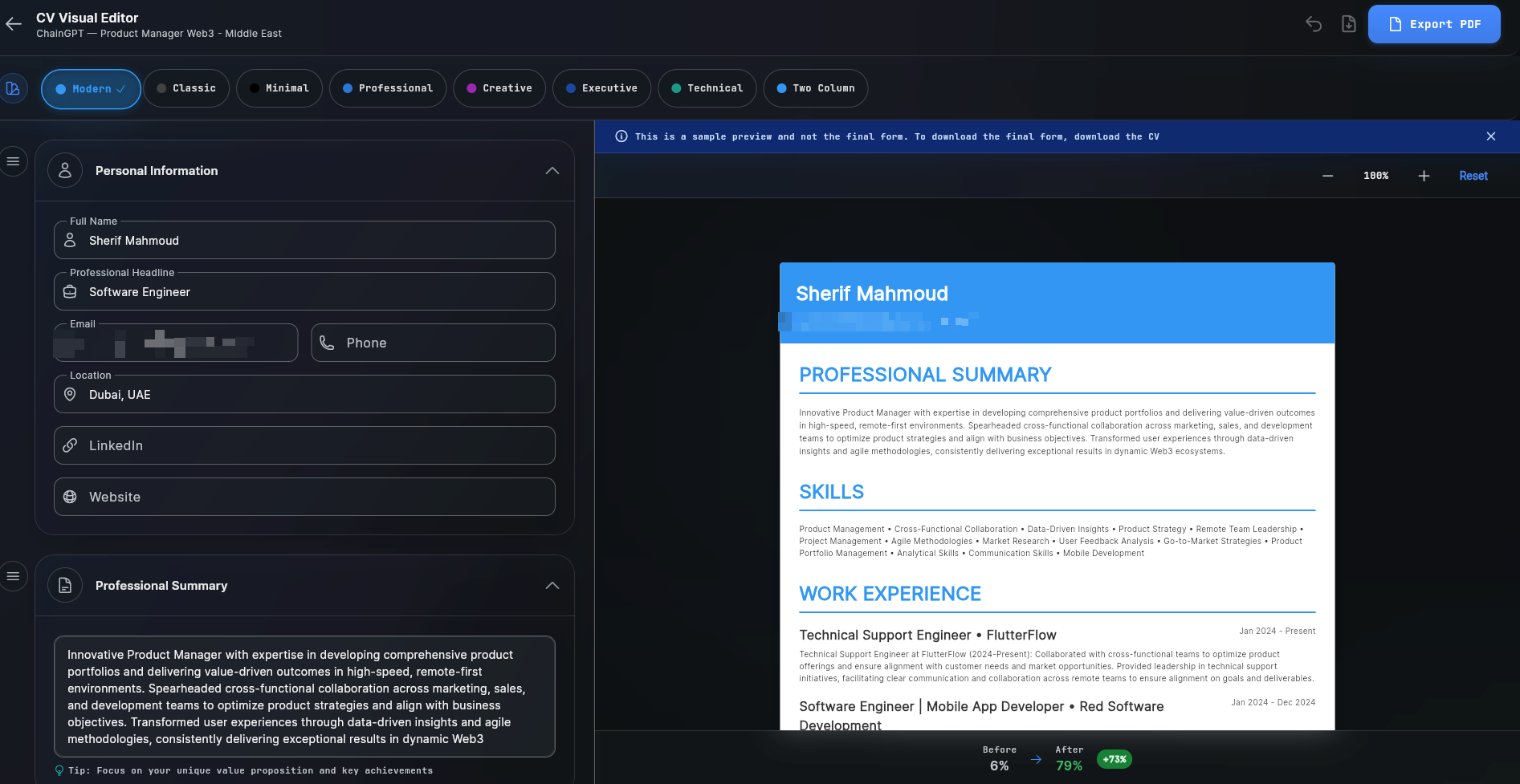This screenshot has height=784, width=1520.
Task: Switch to the Executive template tab
Action: pos(601,88)
